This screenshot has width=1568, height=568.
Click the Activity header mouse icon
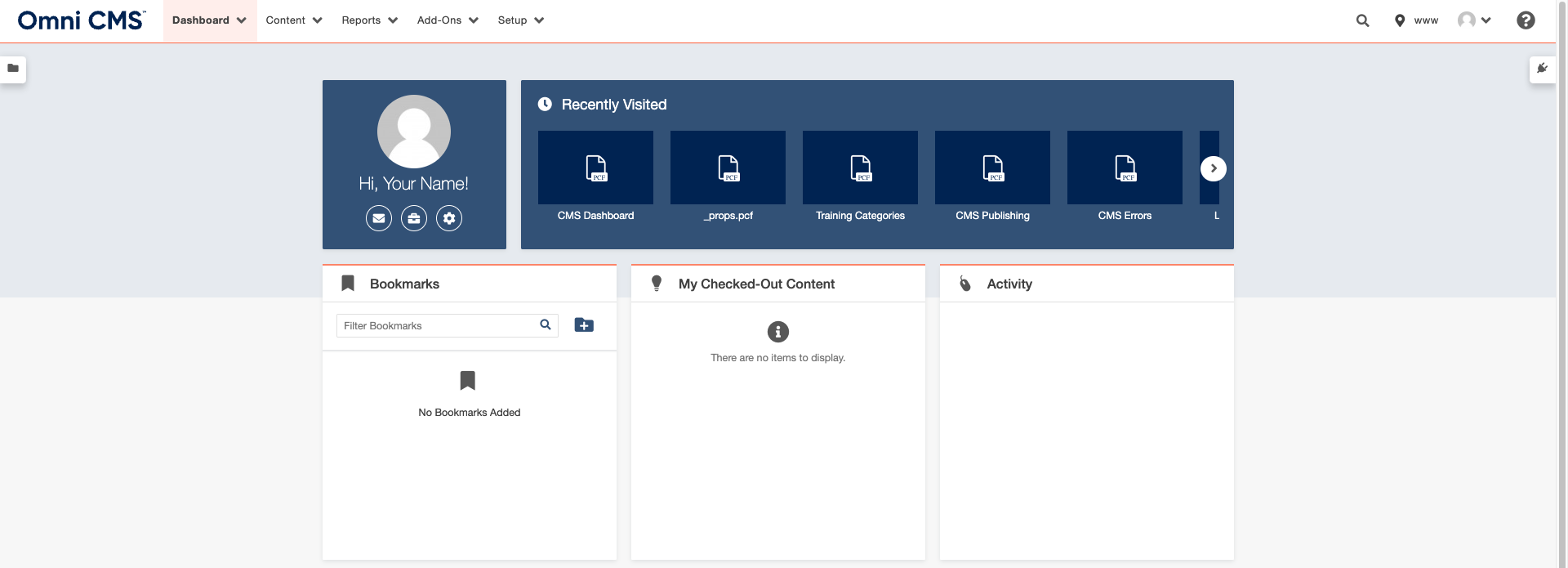[965, 284]
